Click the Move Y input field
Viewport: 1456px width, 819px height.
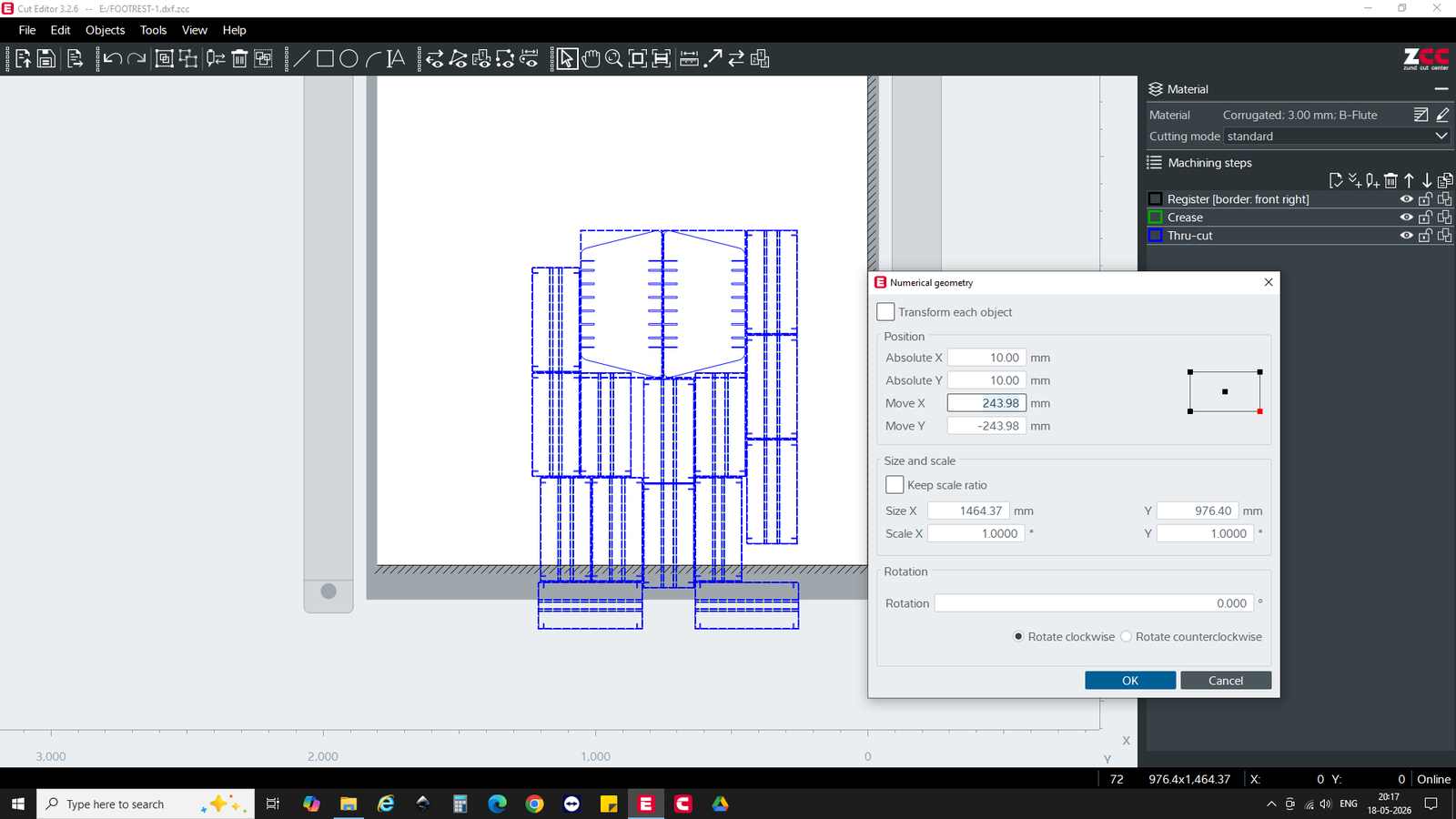tap(986, 426)
